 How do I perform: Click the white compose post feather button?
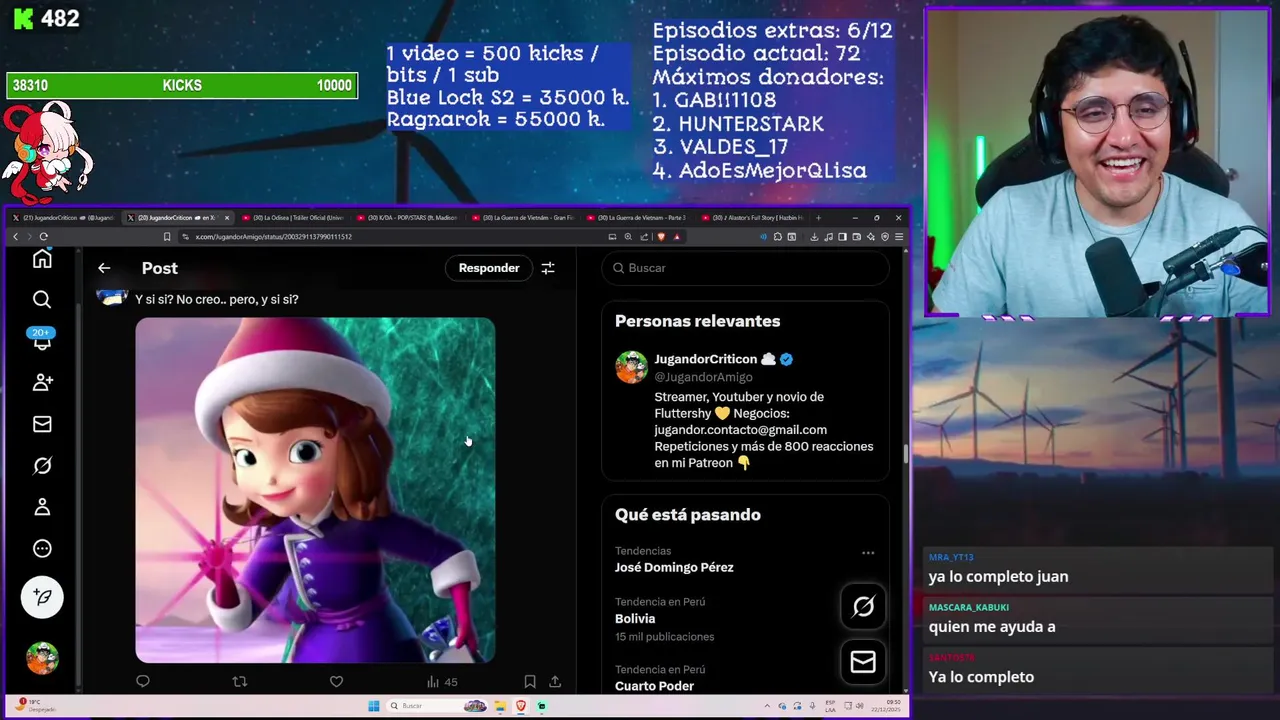(42, 597)
